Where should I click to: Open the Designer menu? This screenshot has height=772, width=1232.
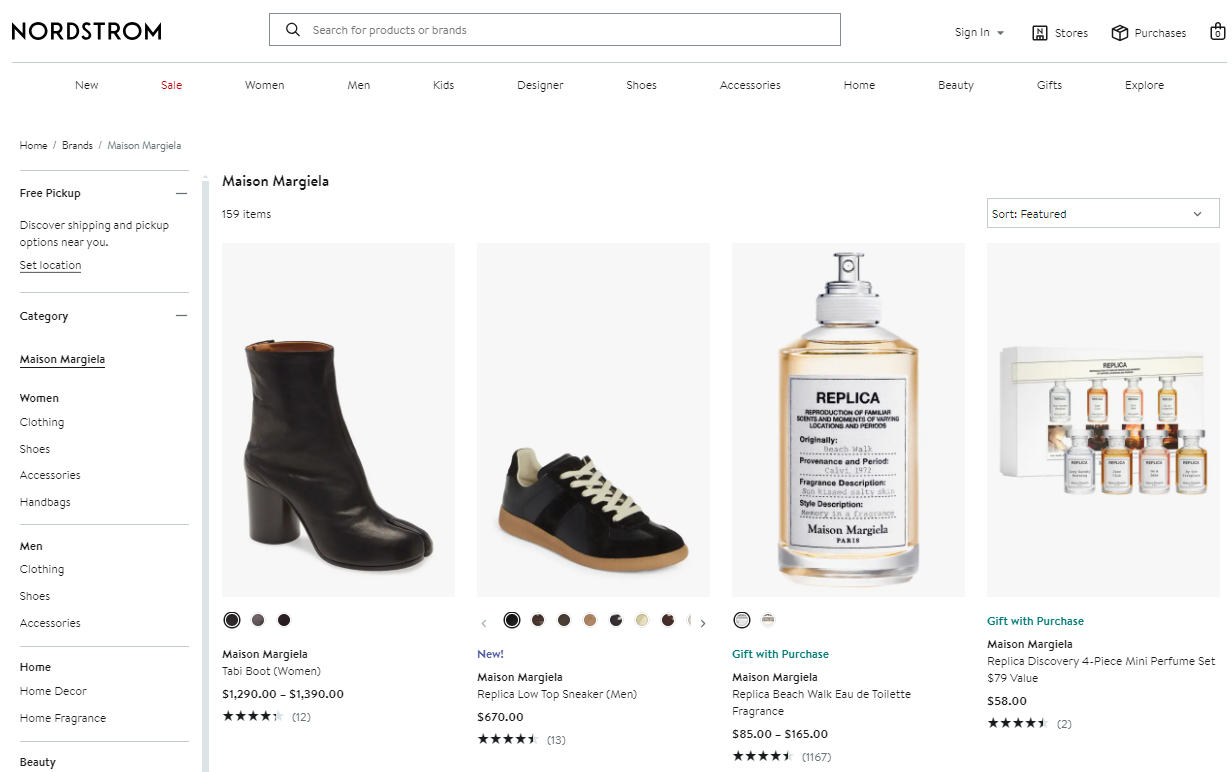[x=540, y=85]
